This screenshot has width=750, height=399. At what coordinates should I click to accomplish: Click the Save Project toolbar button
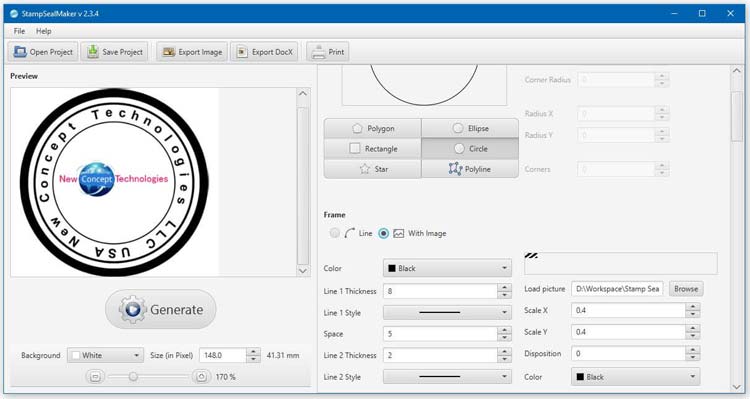click(x=115, y=52)
